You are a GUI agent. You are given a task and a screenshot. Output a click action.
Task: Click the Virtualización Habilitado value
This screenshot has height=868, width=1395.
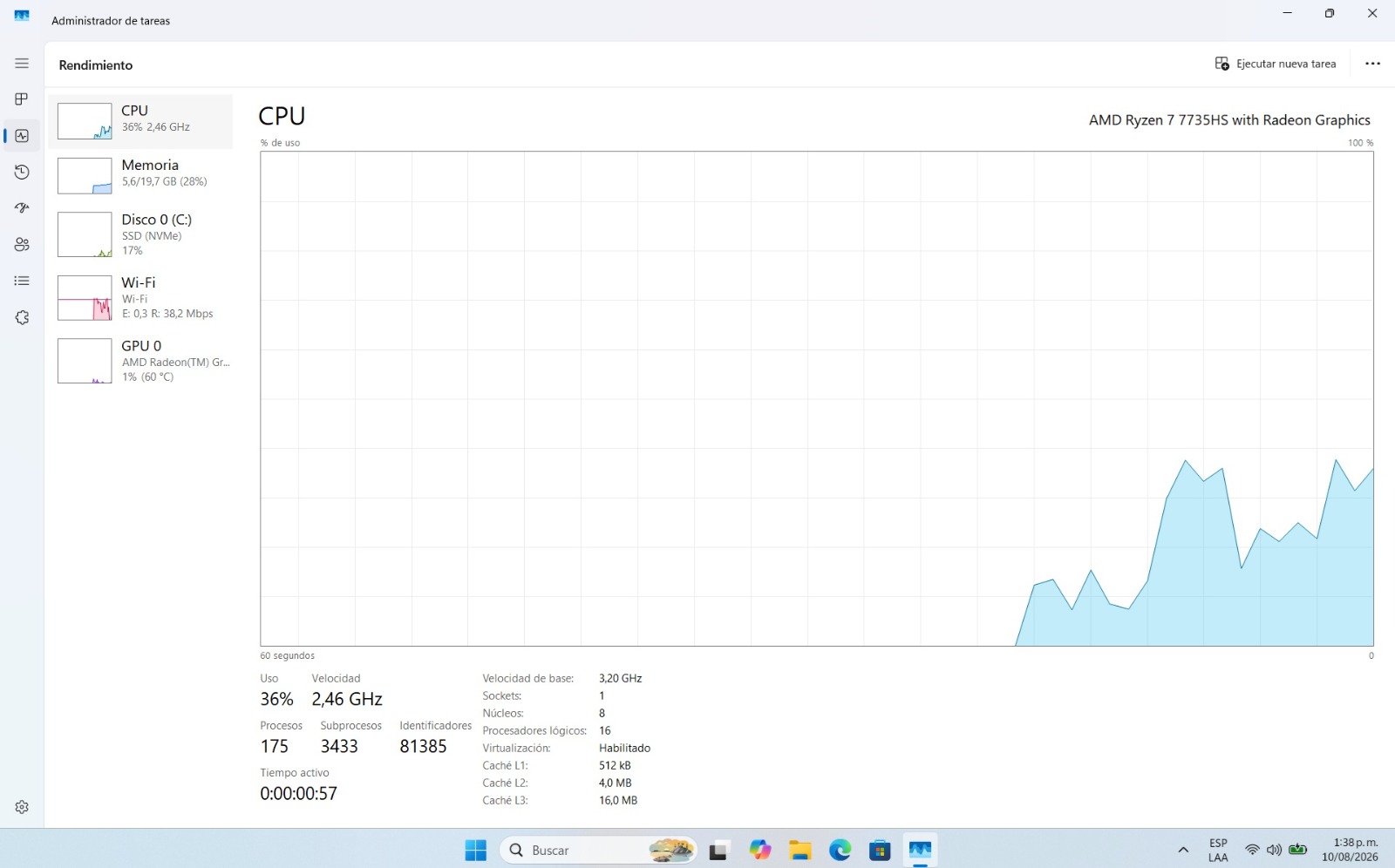(624, 748)
